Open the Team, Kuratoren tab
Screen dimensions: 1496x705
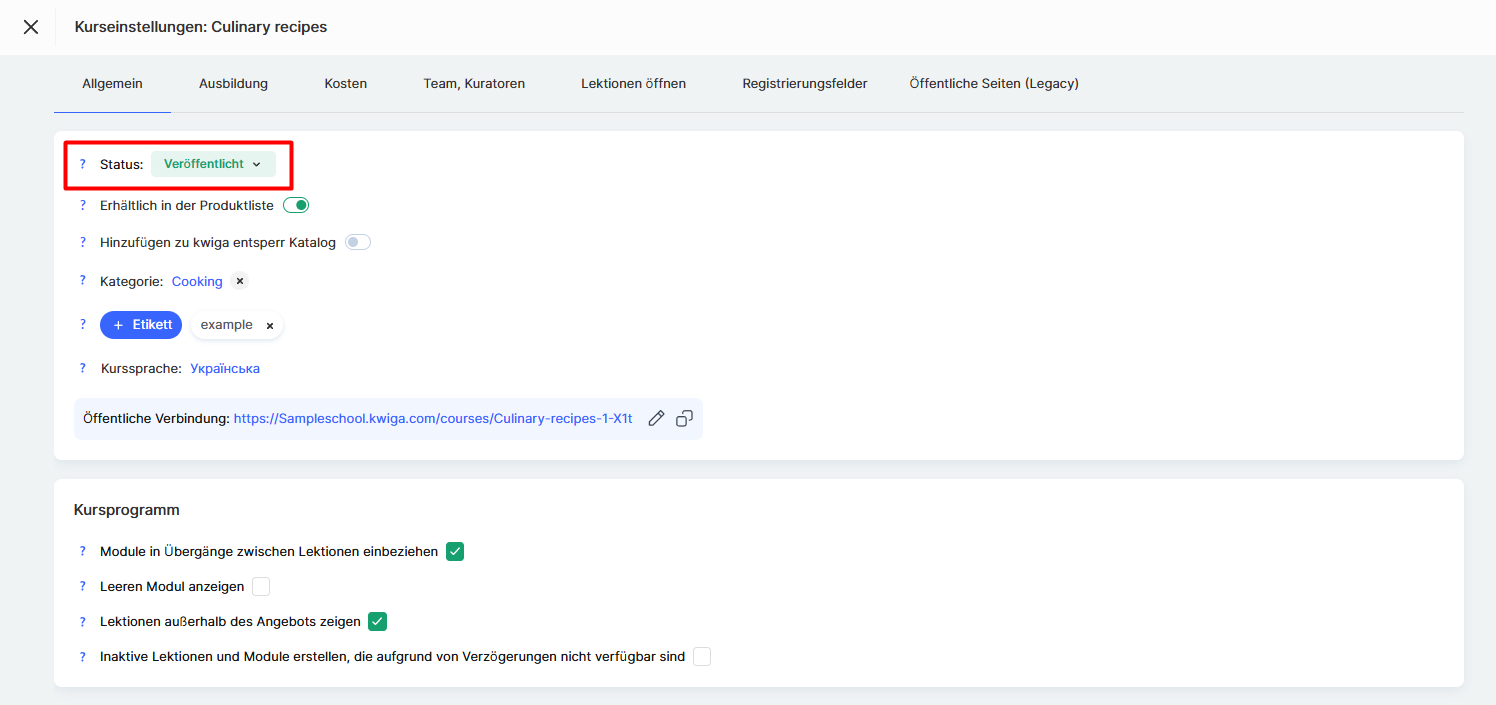coord(474,84)
